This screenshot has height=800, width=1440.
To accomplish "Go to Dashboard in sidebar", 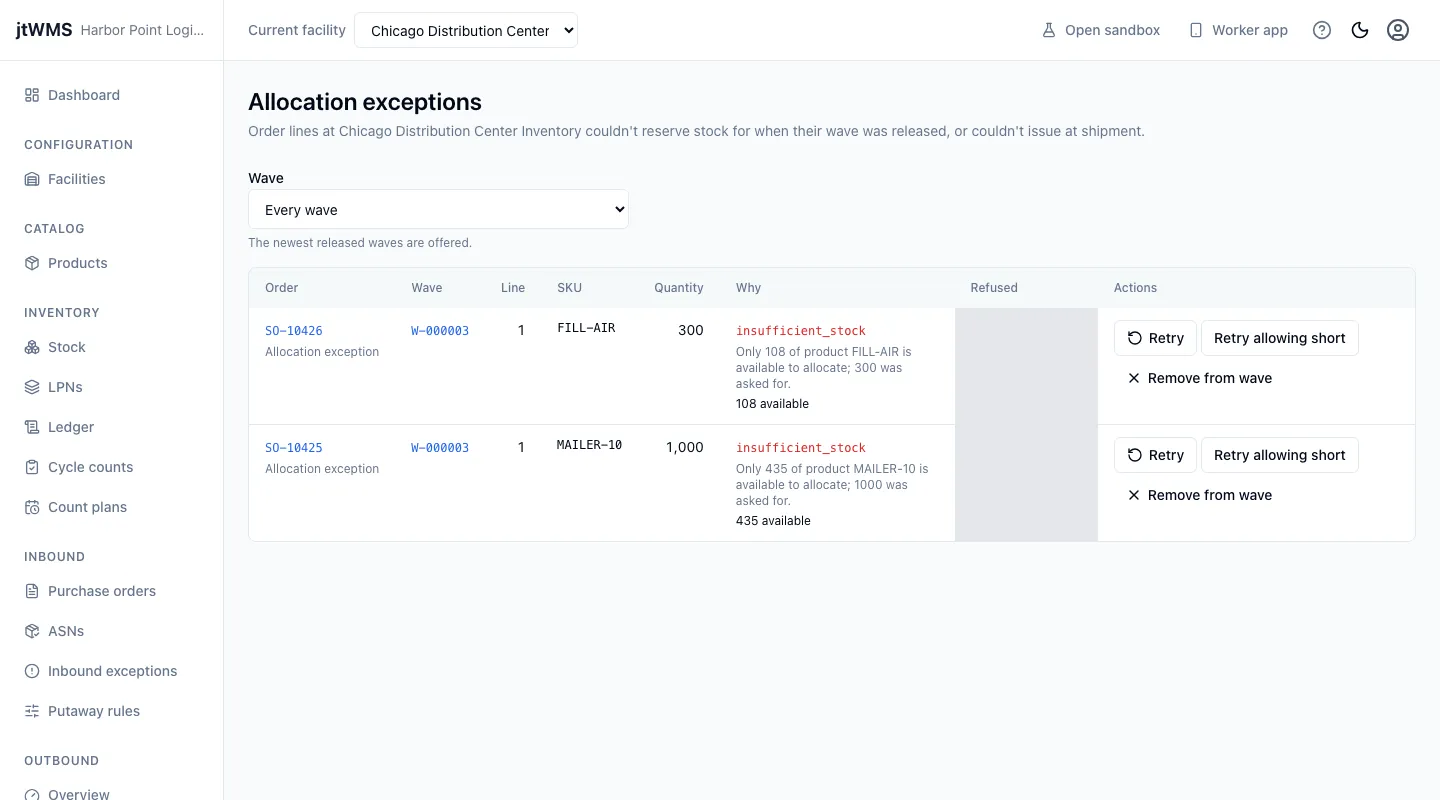I will click(111, 95).
